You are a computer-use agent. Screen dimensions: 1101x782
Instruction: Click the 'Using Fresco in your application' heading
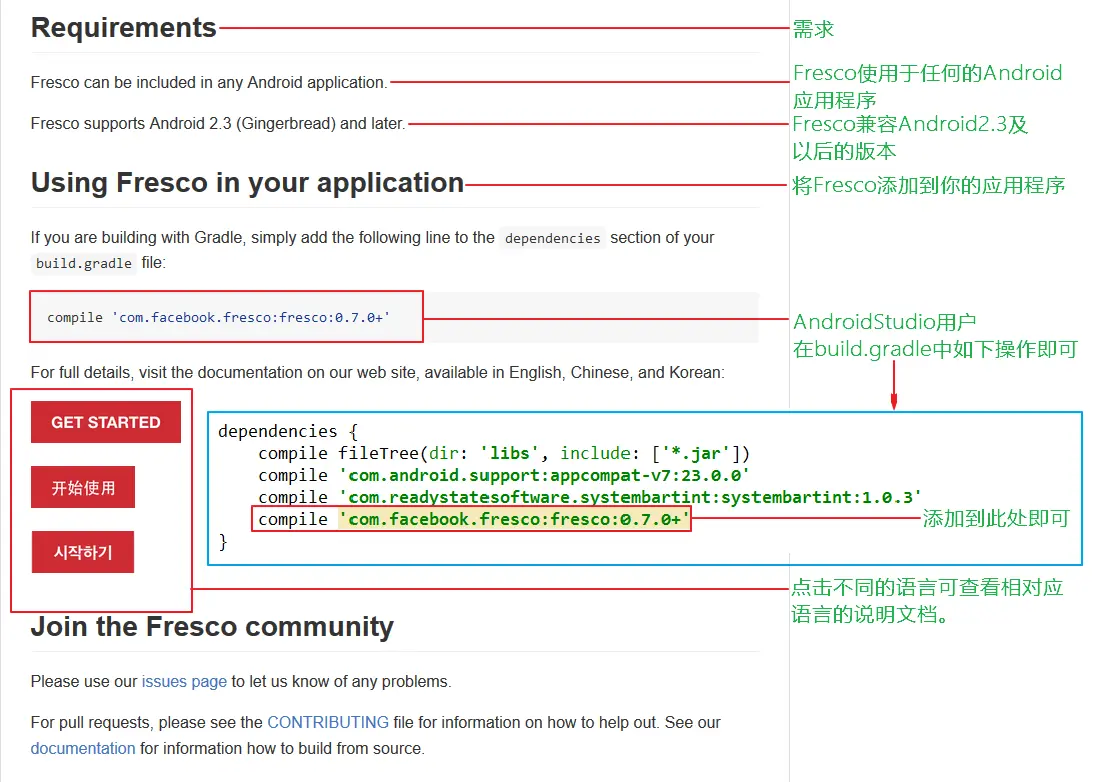[247, 183]
